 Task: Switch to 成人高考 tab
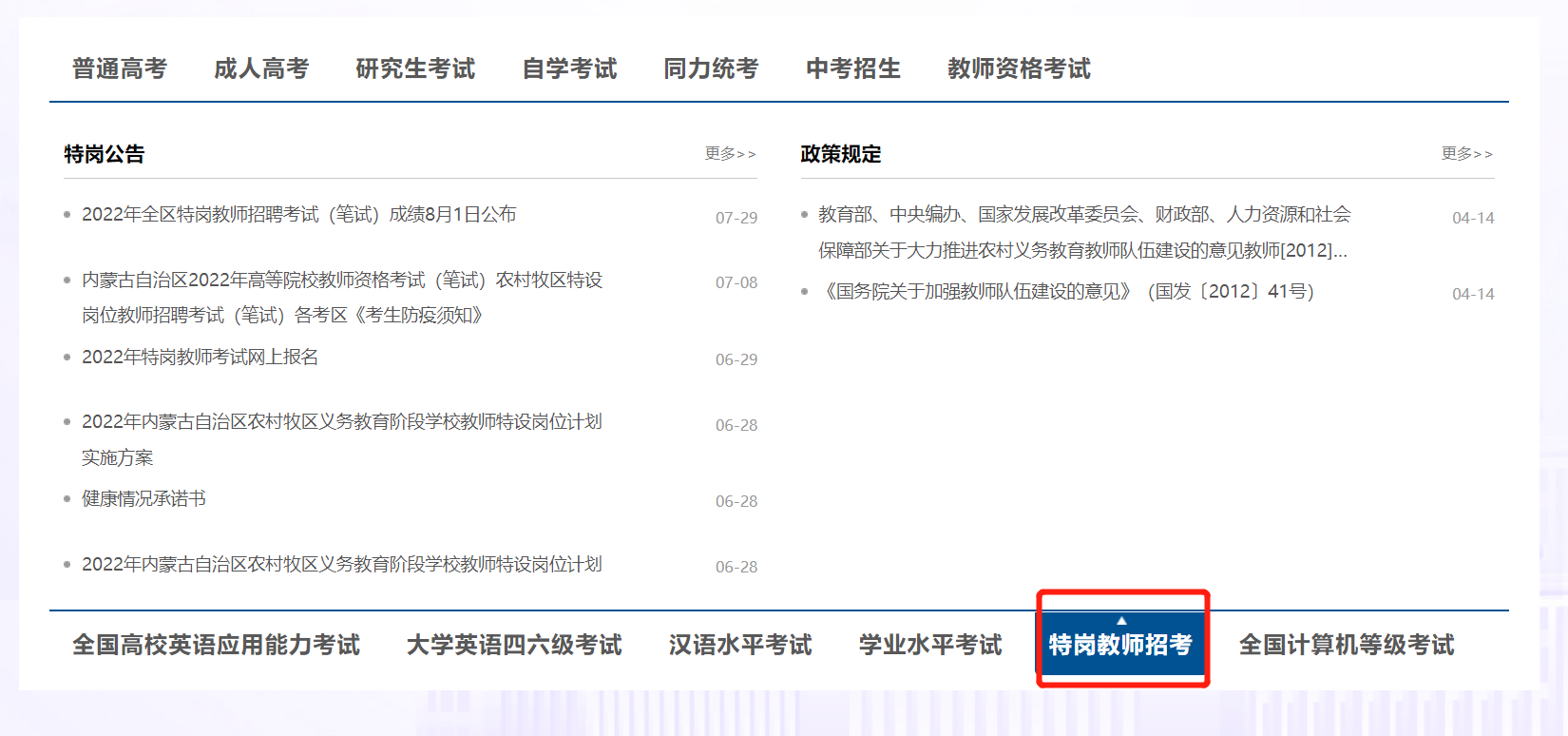(x=261, y=68)
